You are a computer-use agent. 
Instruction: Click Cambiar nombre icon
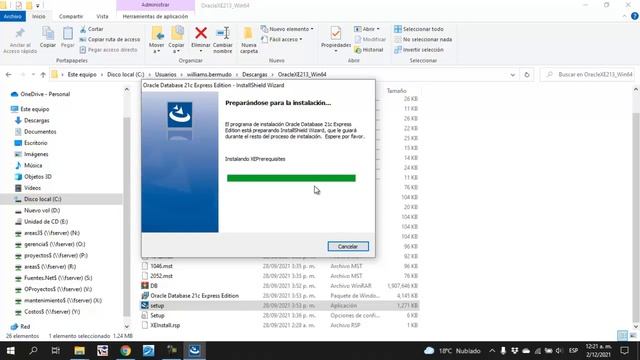click(x=223, y=33)
